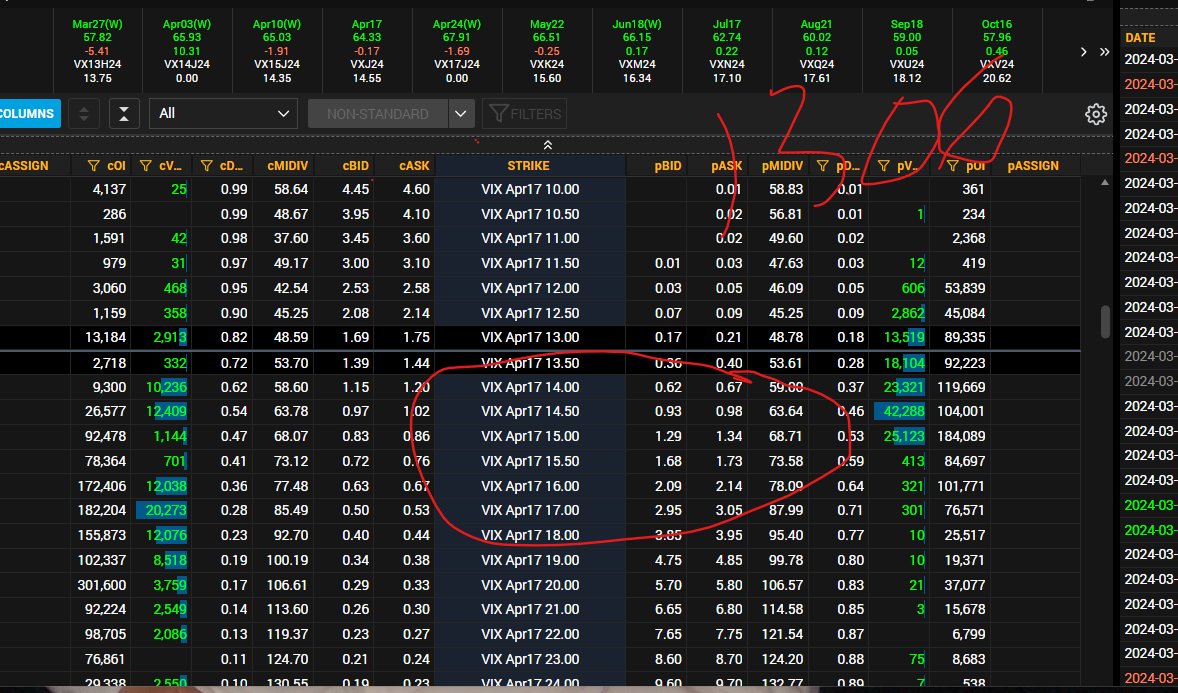Click call volume value 20,273
Screen dimensions: 1178x693
[x=165, y=510]
